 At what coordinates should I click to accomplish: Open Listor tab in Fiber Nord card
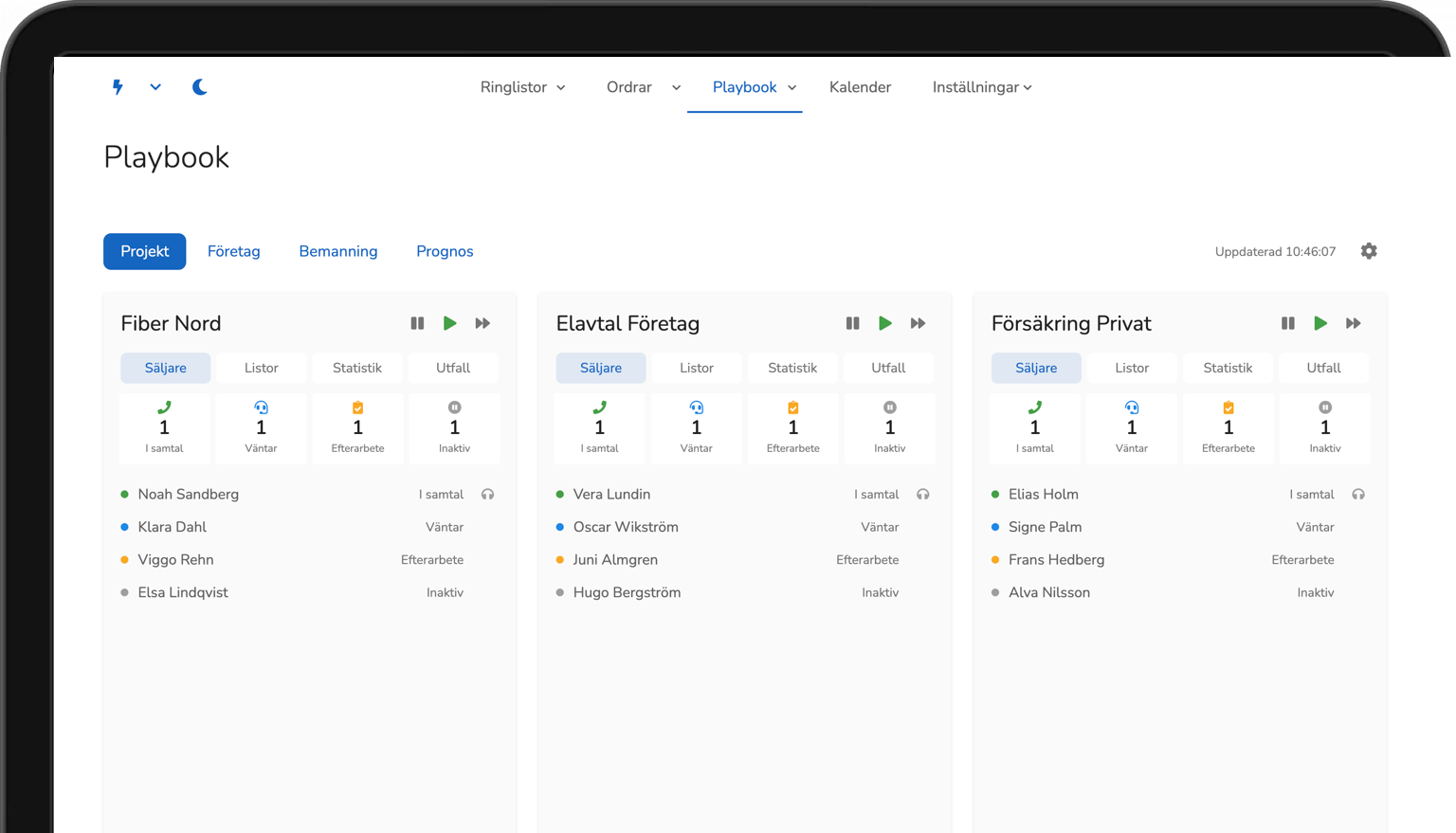click(x=262, y=368)
